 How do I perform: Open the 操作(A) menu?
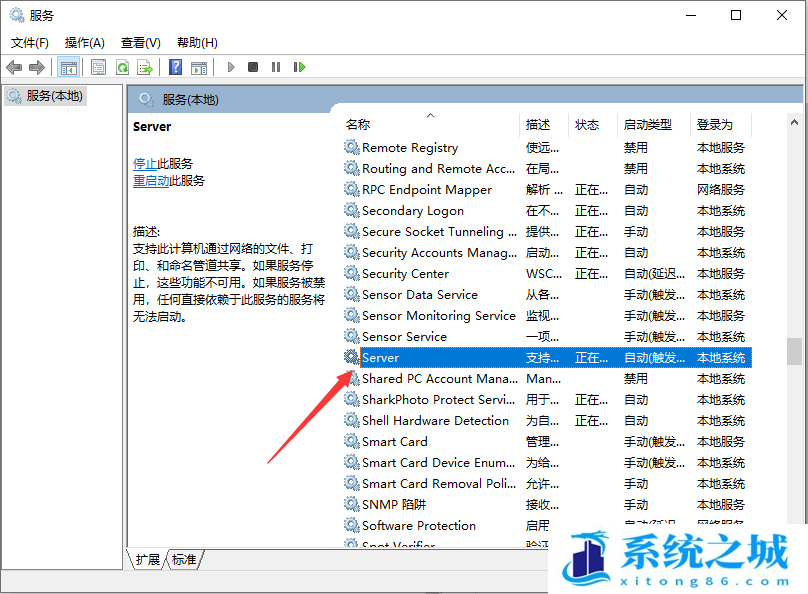point(85,43)
